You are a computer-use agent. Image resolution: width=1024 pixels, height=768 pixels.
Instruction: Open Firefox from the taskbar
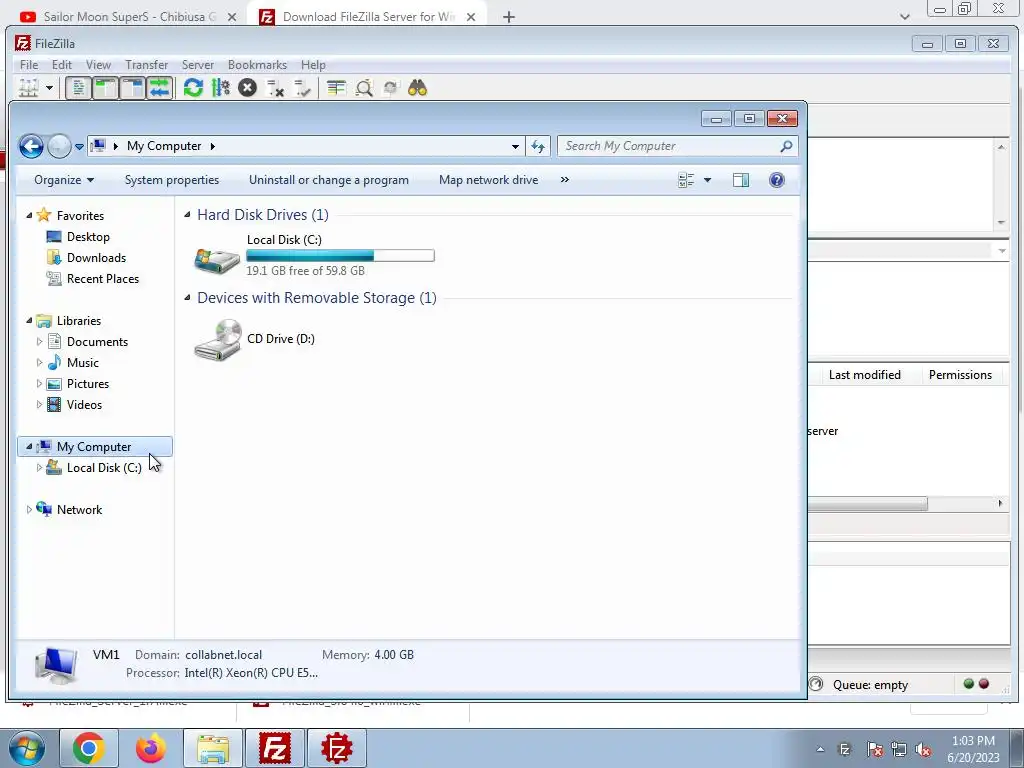coord(150,748)
